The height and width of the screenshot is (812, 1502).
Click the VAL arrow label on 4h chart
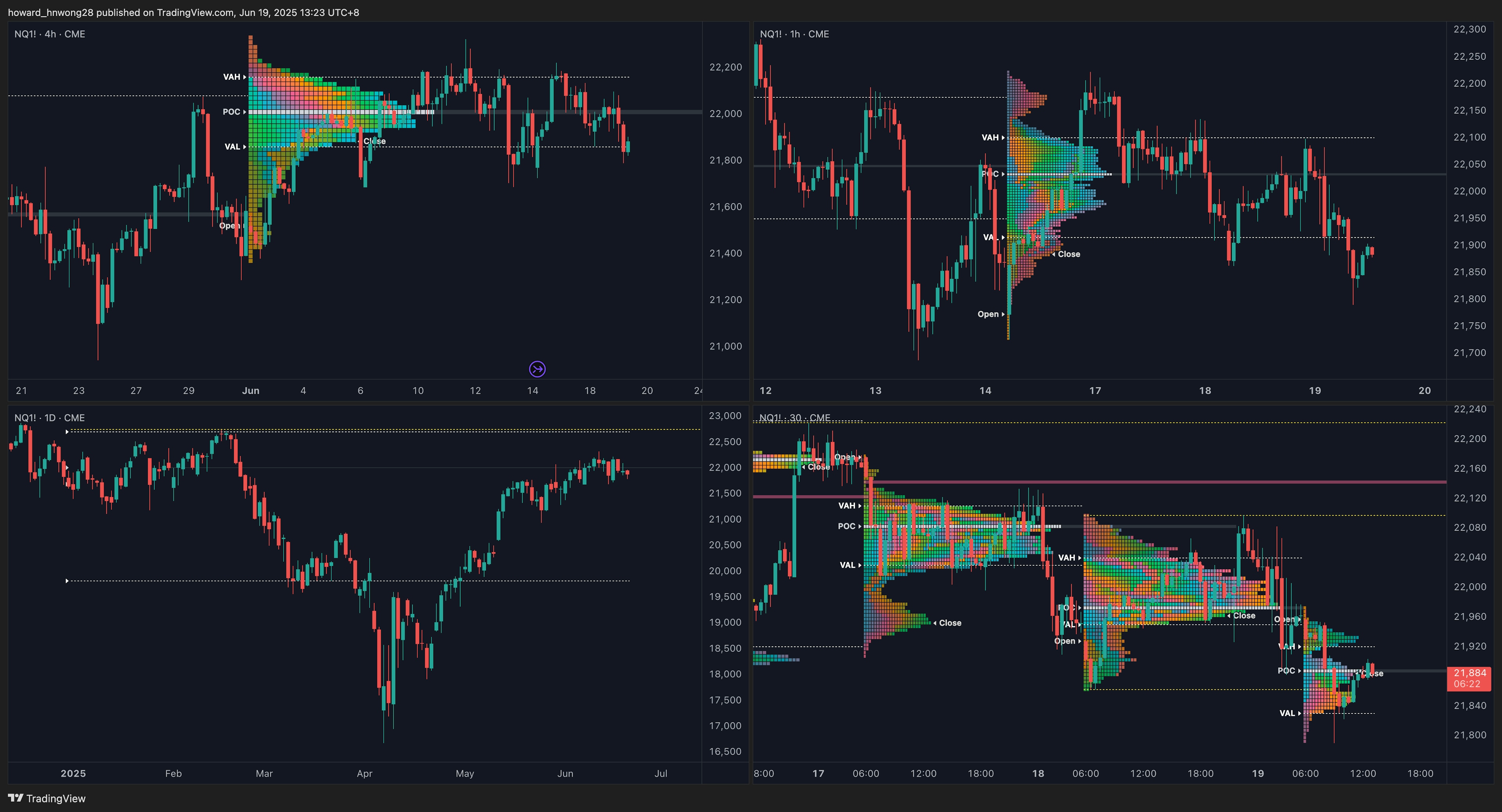(235, 147)
